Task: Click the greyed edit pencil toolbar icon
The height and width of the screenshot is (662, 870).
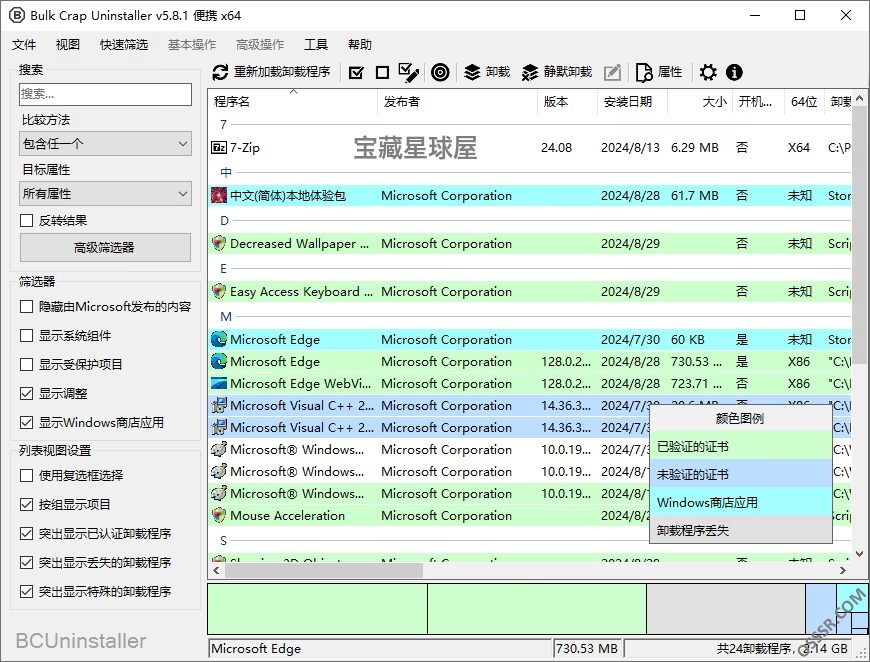Action: point(612,72)
